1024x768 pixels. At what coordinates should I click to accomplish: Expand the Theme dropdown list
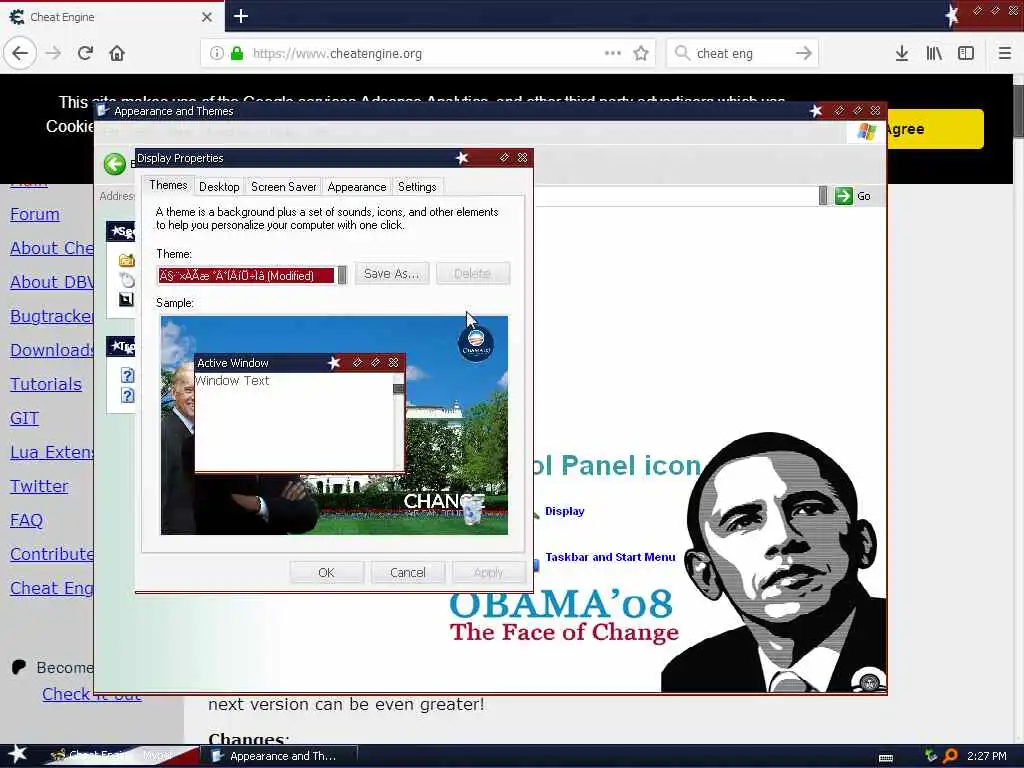point(342,276)
